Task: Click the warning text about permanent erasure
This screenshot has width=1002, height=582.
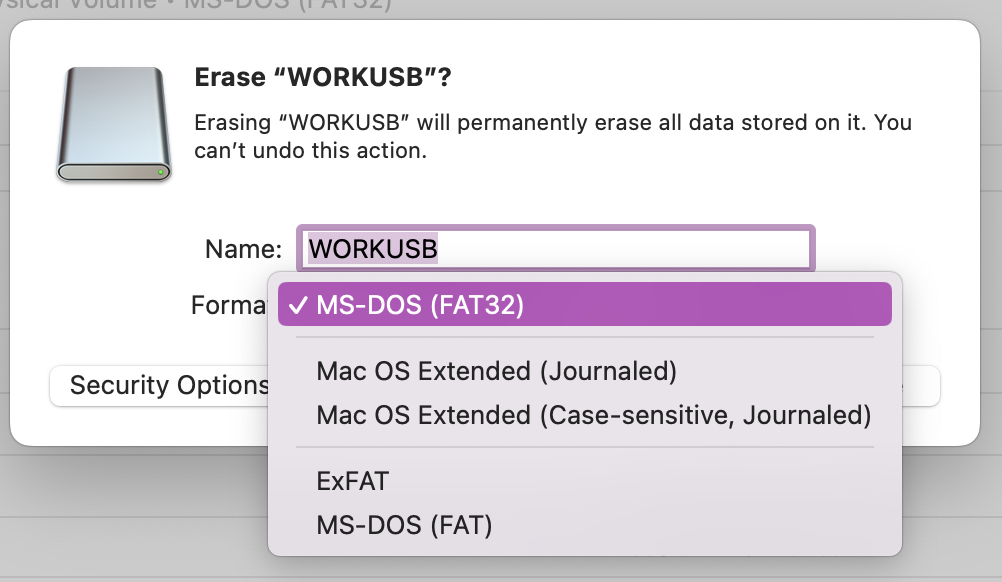Action: [x=550, y=135]
